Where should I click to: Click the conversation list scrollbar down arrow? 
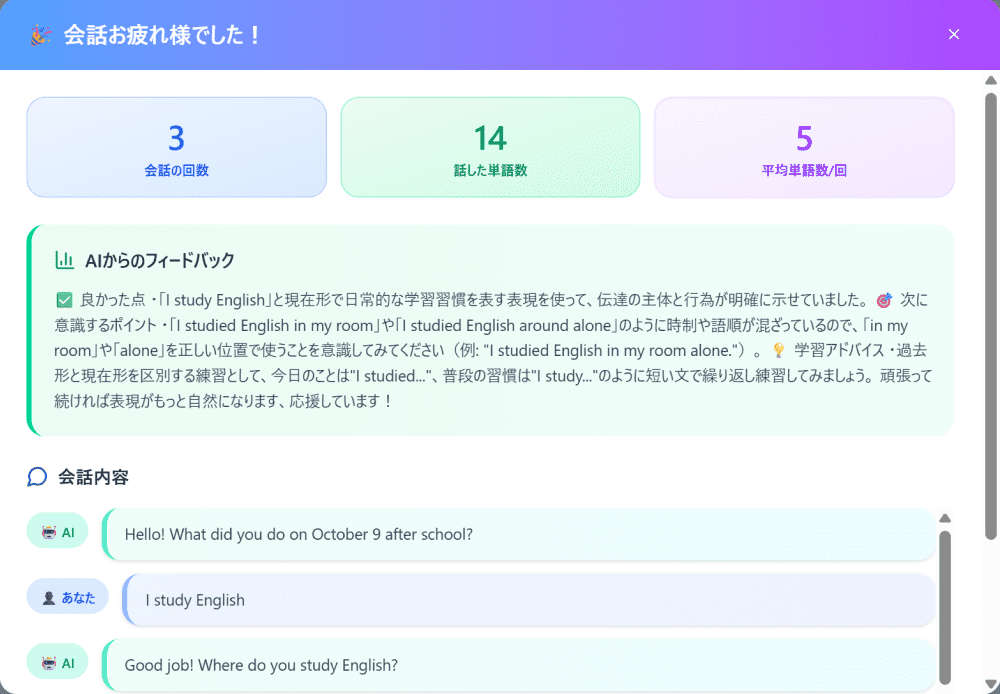945,685
